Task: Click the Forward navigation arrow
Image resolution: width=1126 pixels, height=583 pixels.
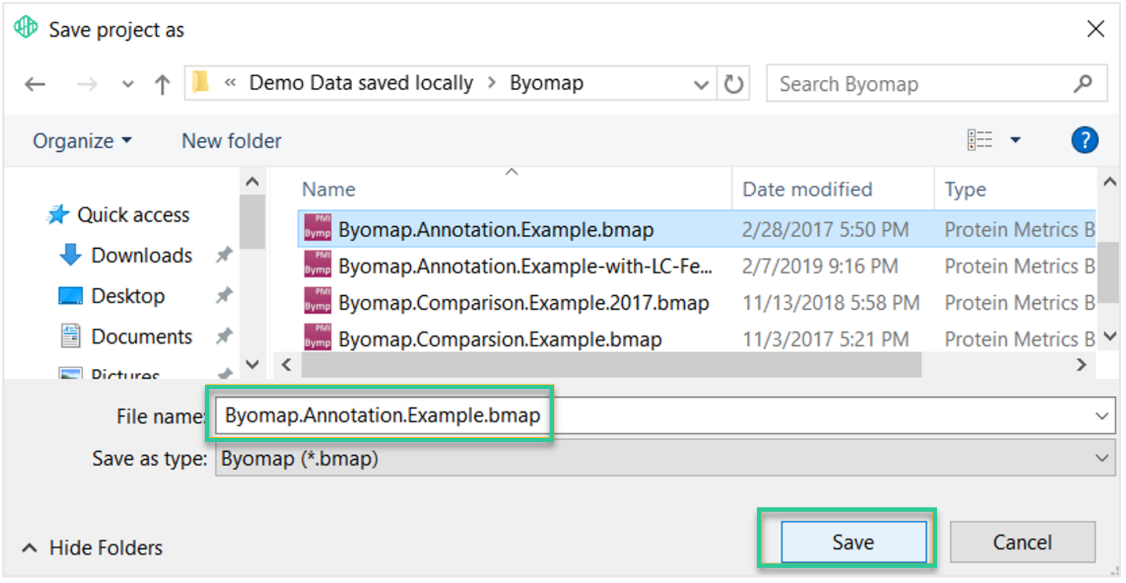Action: tap(87, 85)
